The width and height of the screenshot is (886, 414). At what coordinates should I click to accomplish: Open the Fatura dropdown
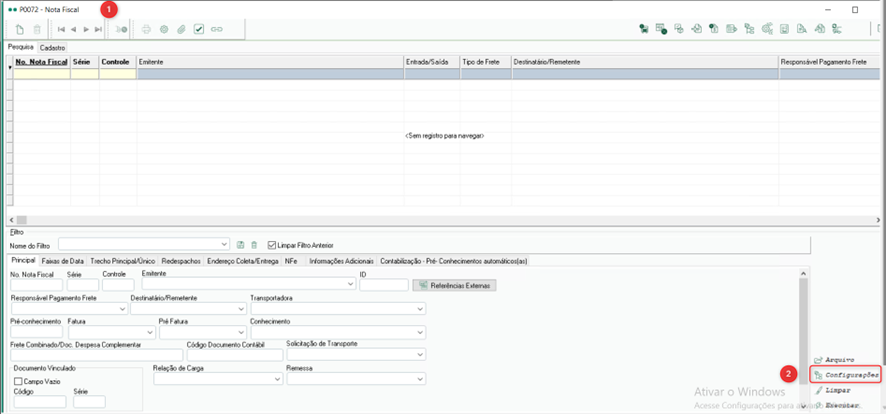(x=151, y=333)
